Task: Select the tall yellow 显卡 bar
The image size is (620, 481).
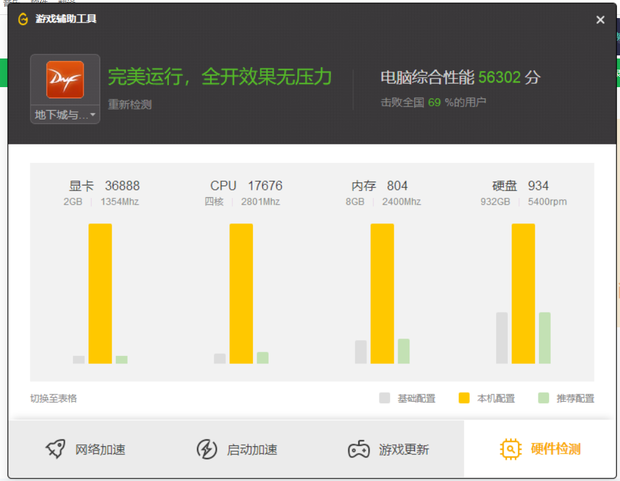Action: [100, 293]
